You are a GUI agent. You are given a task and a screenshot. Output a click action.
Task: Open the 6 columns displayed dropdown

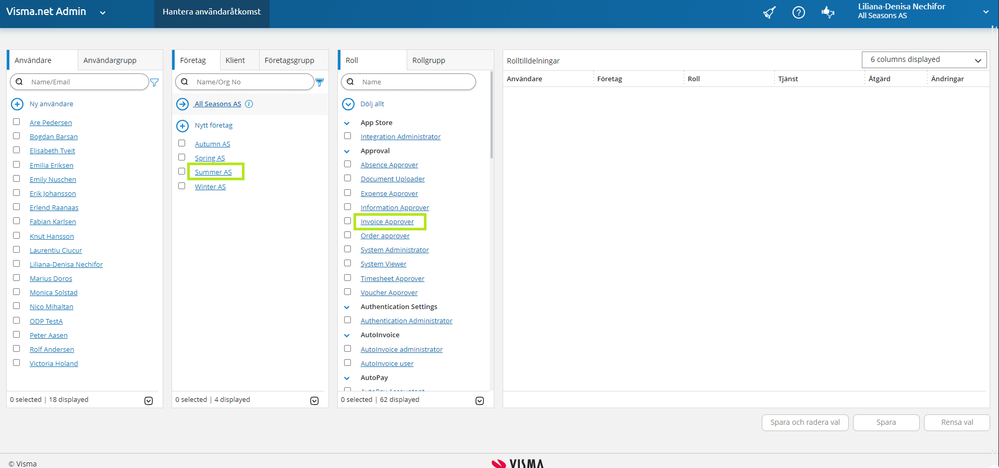pos(923,59)
